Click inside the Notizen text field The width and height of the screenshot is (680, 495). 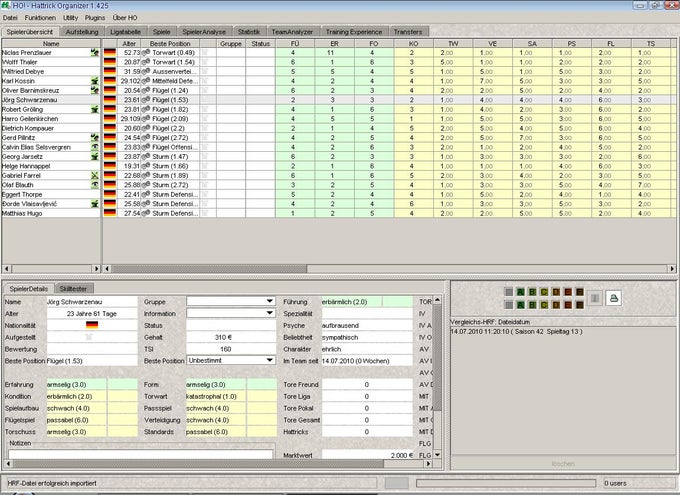point(141,454)
